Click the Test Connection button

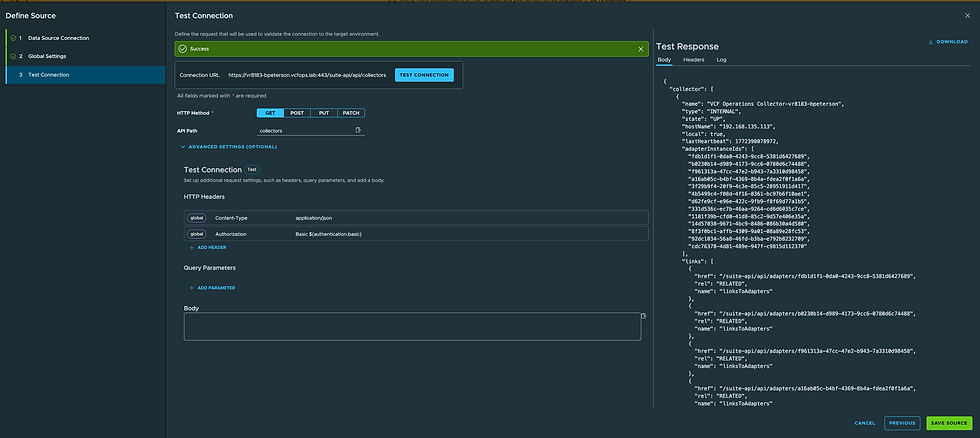(424, 75)
